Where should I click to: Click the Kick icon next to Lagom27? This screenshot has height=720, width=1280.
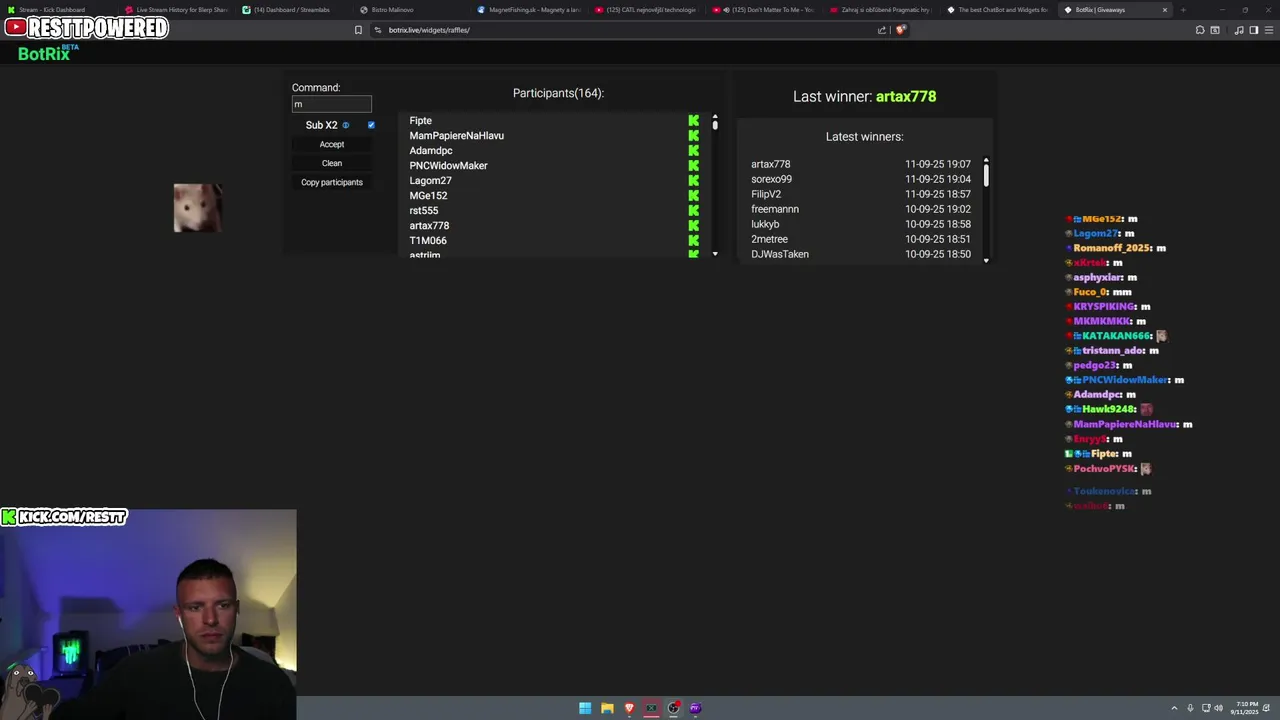693,181
